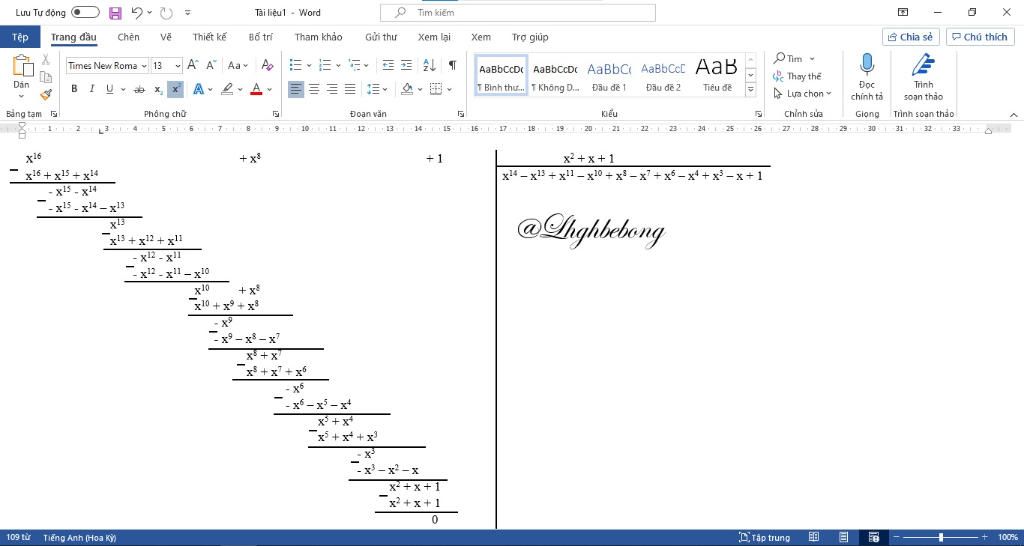Justify the paragraph text alignment

[x=350, y=89]
